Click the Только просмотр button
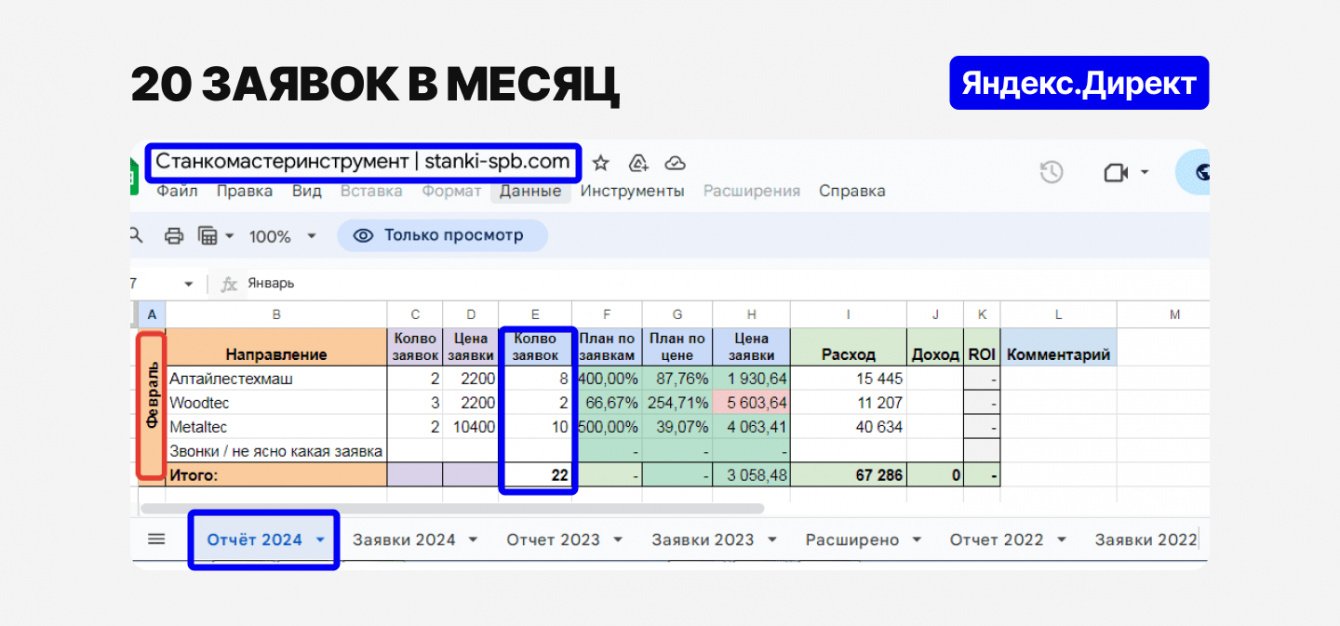Viewport: 1340px width, 626px height. [442, 236]
